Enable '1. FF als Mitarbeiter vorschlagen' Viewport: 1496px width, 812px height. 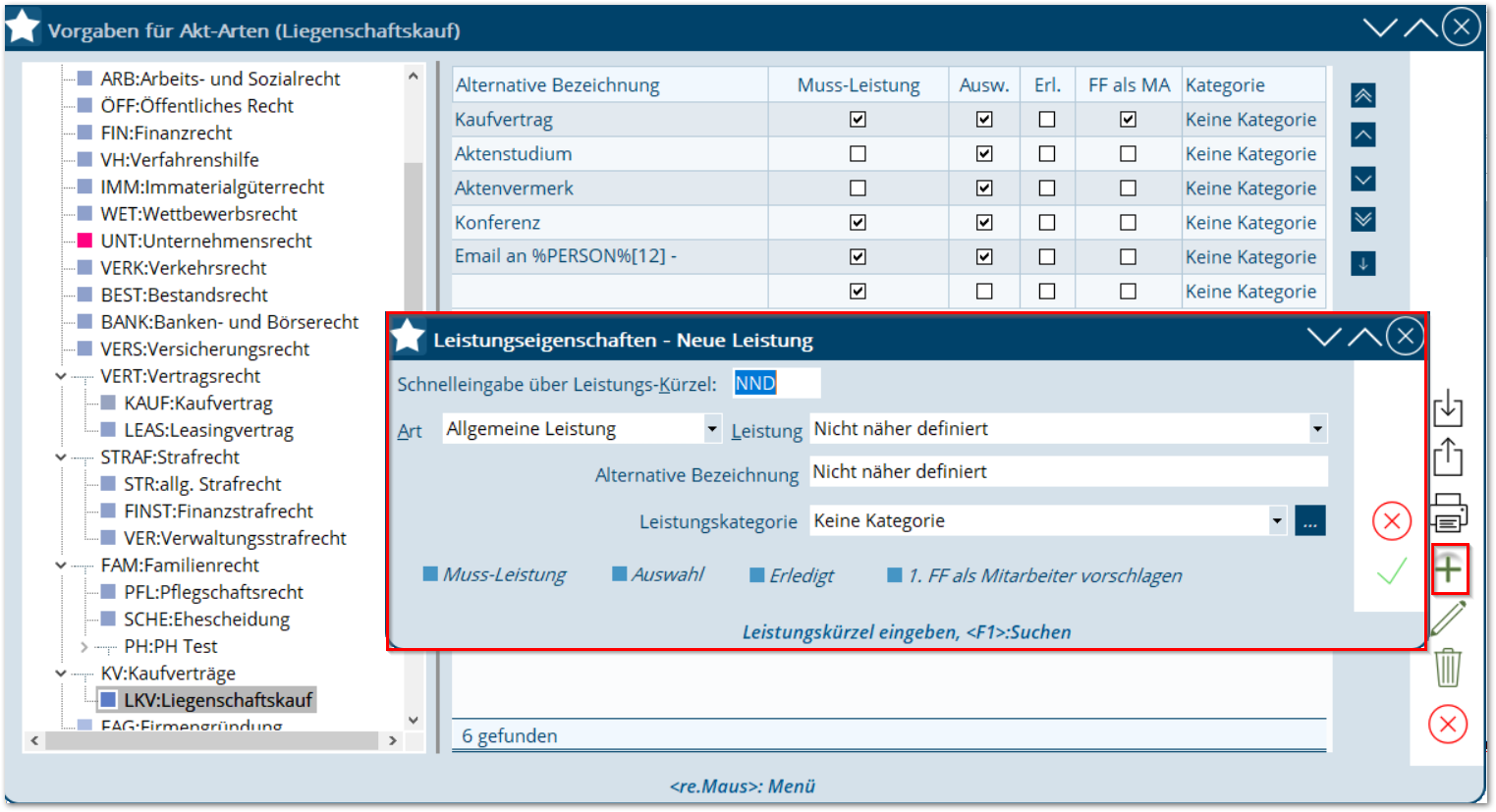[895, 574]
